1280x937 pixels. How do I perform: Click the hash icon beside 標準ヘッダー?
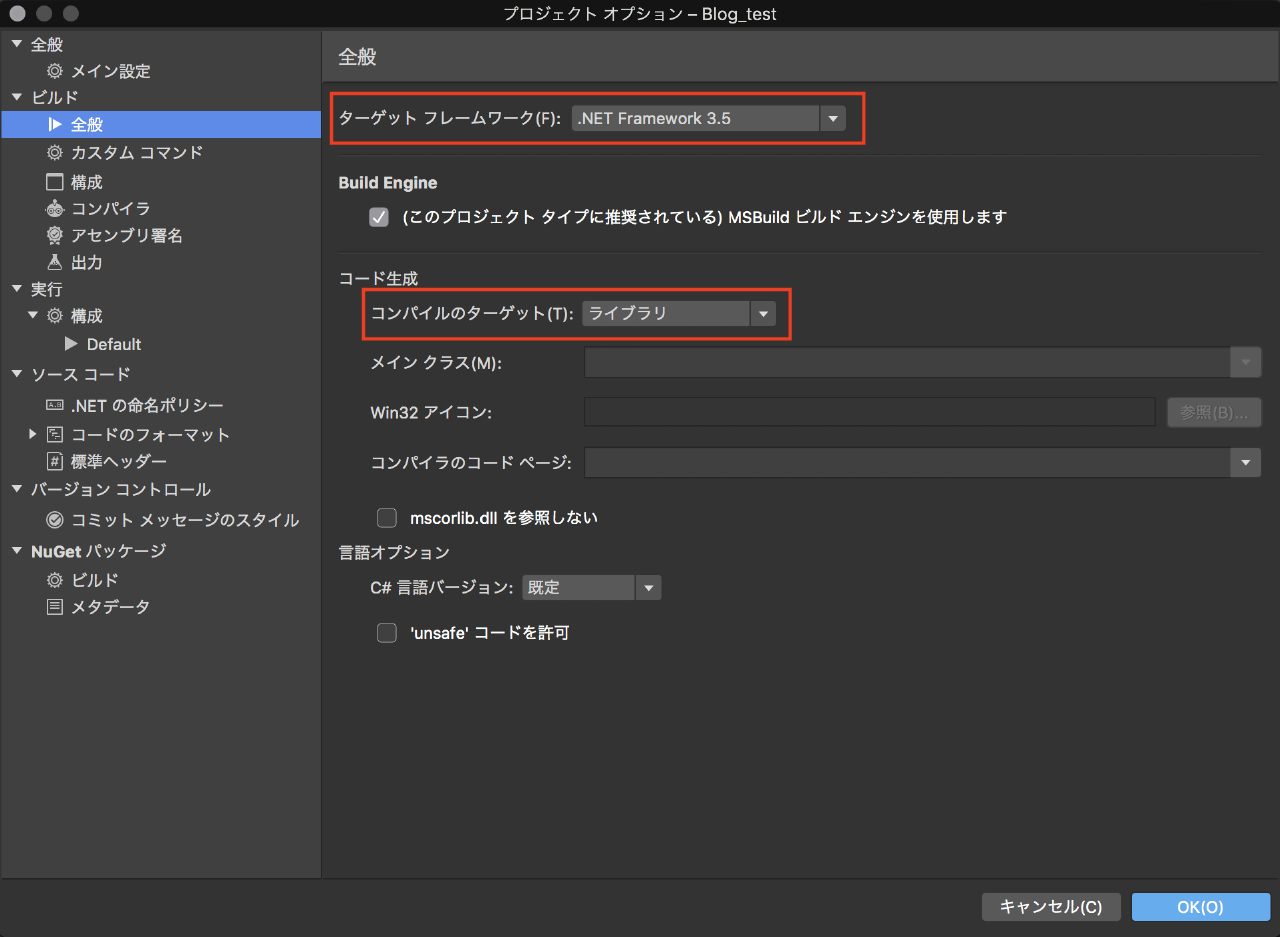click(54, 461)
